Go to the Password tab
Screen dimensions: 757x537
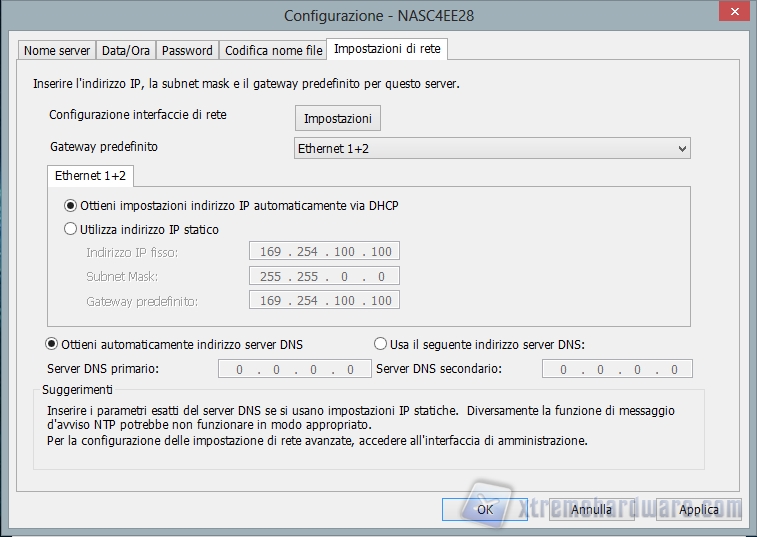click(187, 50)
